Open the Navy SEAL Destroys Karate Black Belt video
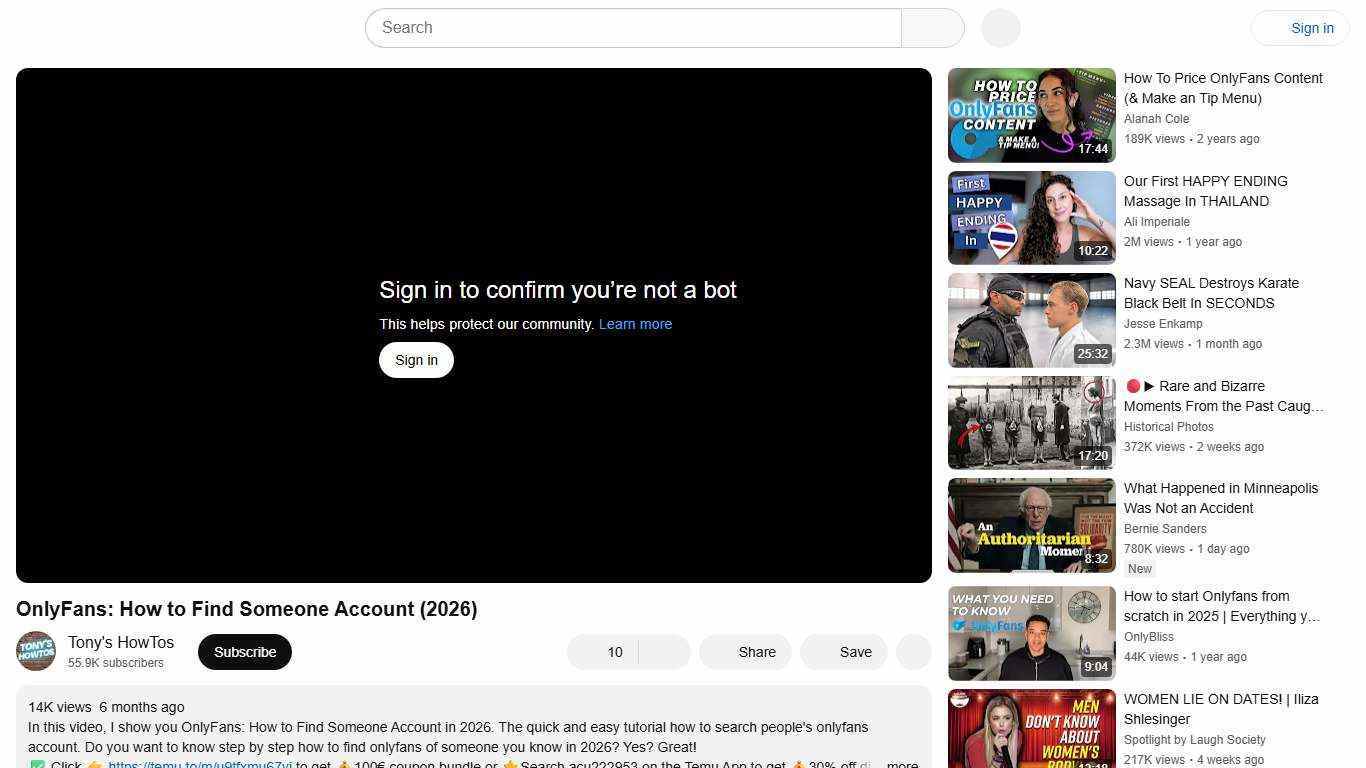The width and height of the screenshot is (1366, 768). (x=1031, y=319)
